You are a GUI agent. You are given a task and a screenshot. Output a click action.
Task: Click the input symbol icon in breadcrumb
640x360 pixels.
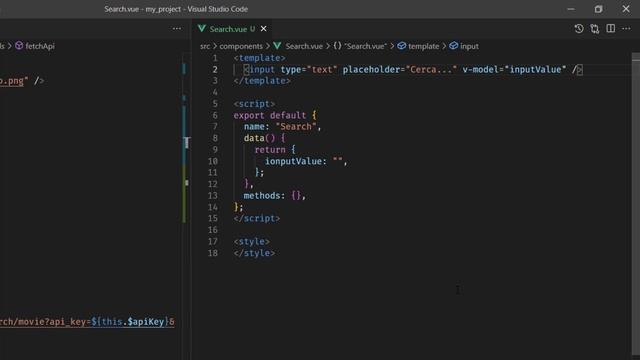tap(453, 46)
